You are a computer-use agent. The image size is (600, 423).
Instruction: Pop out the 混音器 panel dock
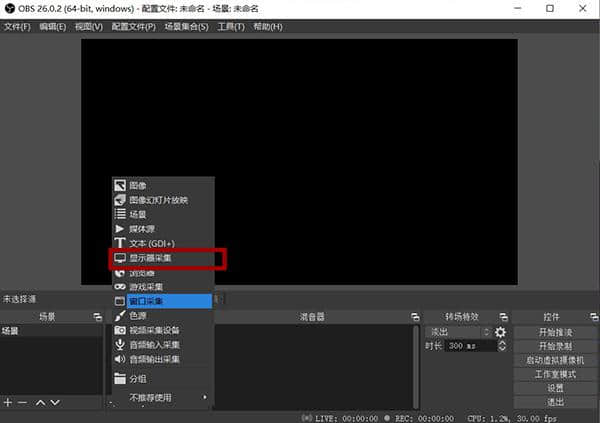point(412,317)
